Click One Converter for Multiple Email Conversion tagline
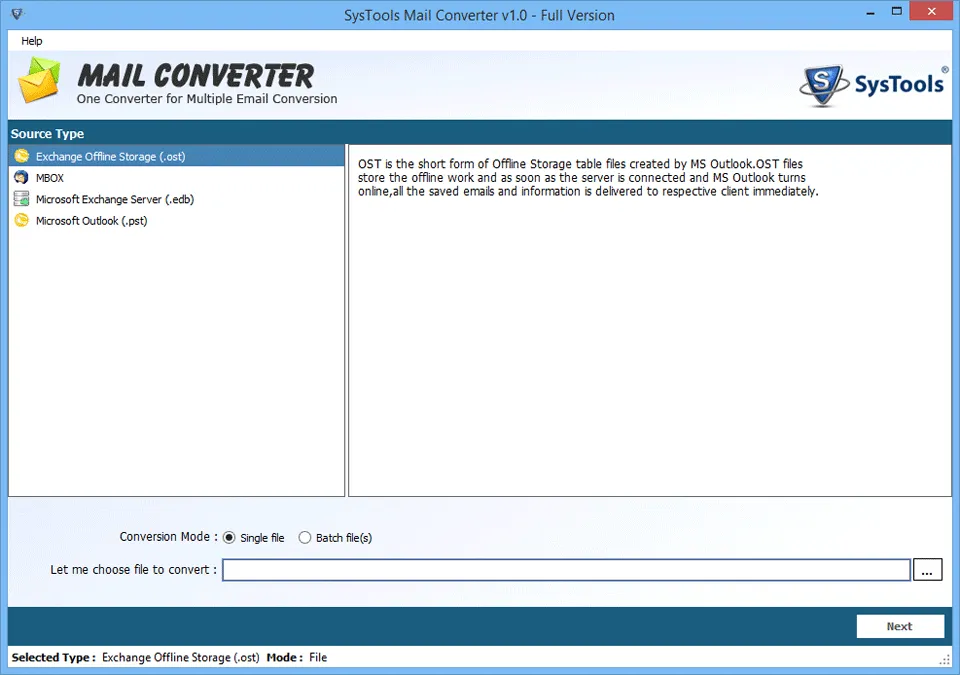The height and width of the screenshot is (675, 960). click(x=207, y=99)
